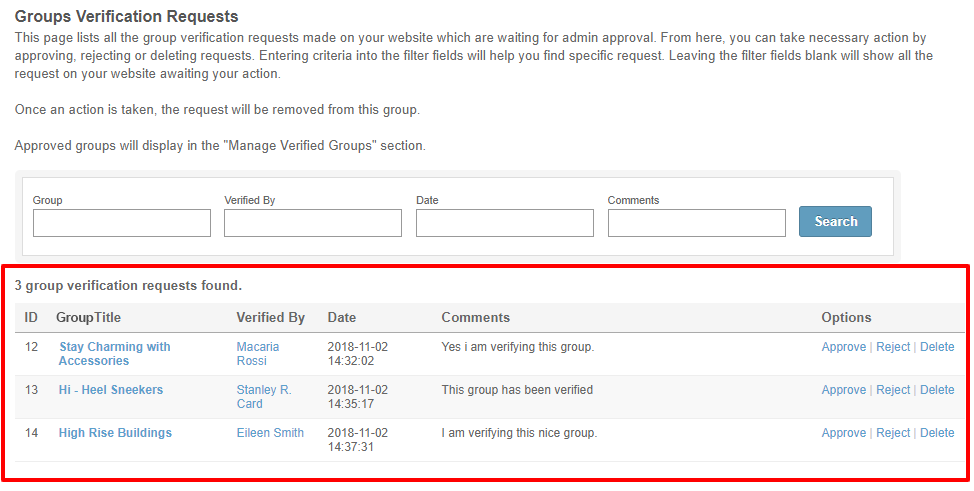Select the Date filter input box
This screenshot has height=491, width=974.
[x=505, y=223]
